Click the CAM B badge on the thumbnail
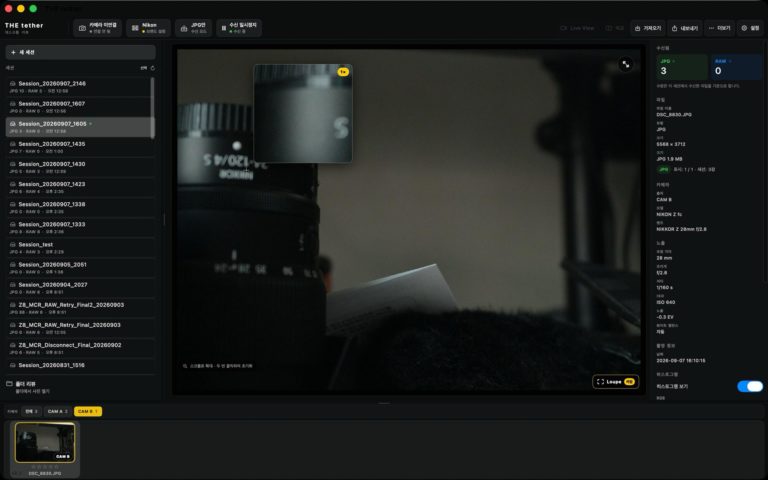The width and height of the screenshot is (768, 480). tap(63, 456)
